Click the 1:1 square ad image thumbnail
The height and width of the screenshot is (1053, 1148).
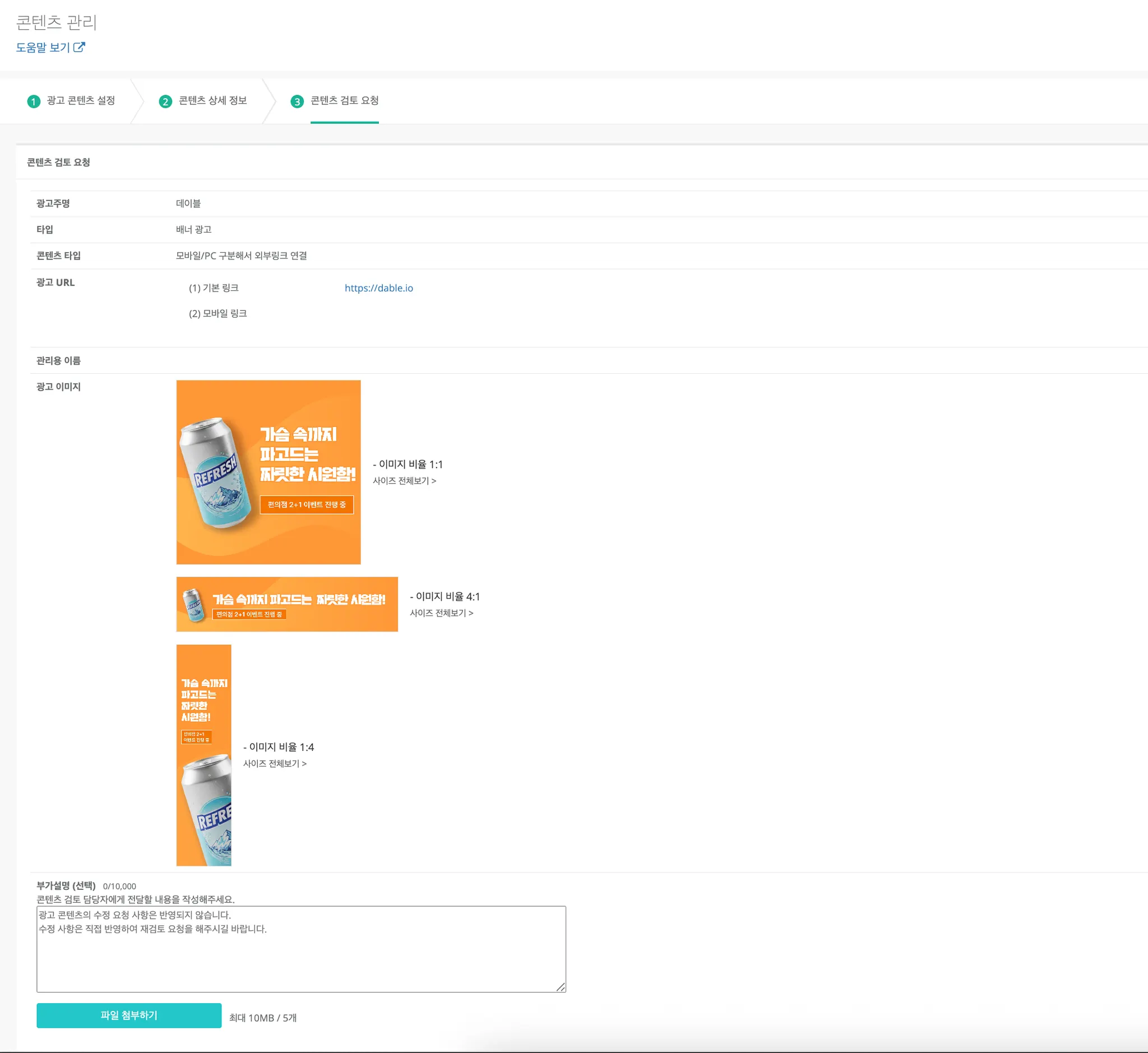coord(269,472)
